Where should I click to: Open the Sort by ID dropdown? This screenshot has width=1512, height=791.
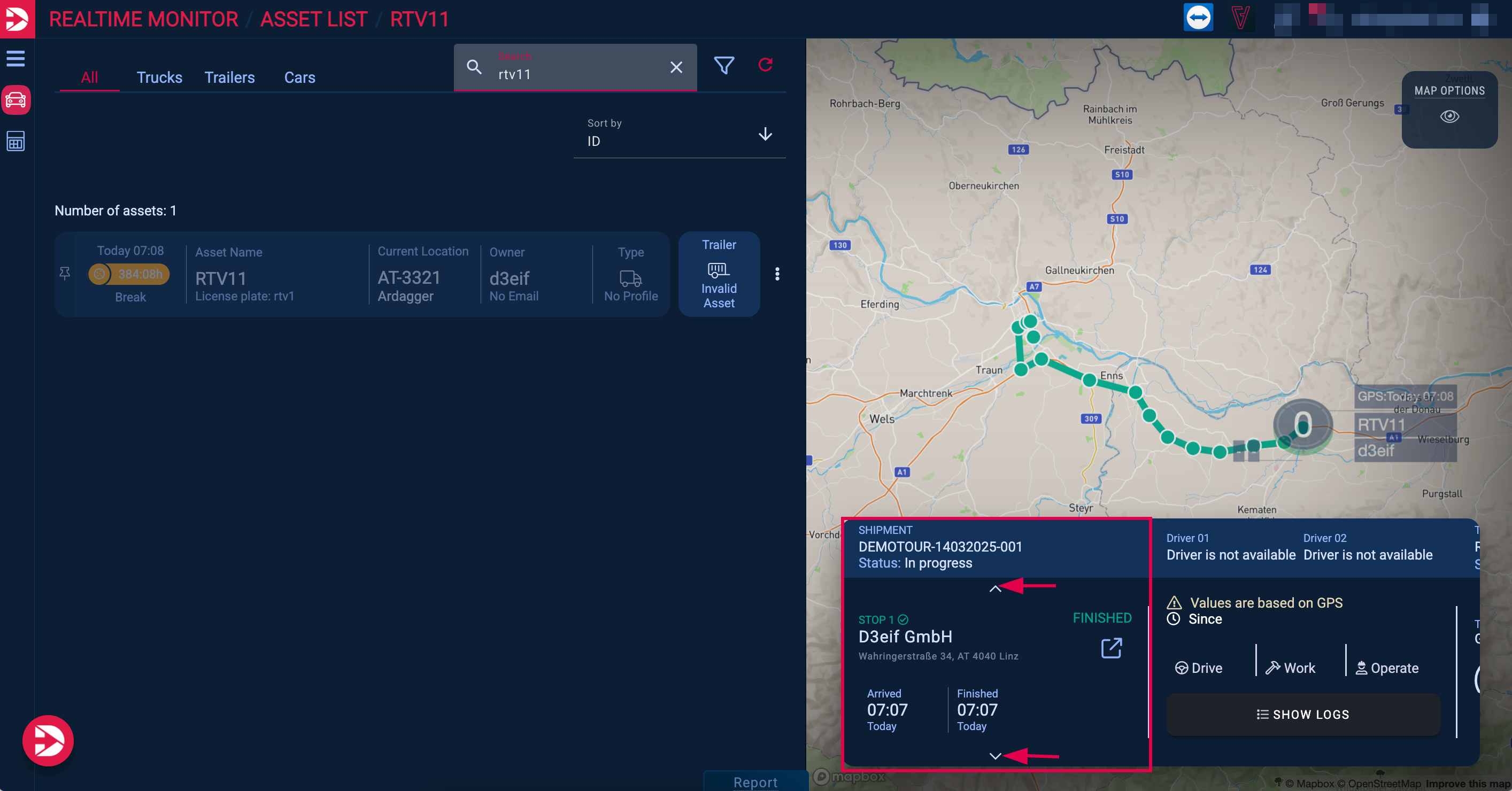click(x=664, y=141)
